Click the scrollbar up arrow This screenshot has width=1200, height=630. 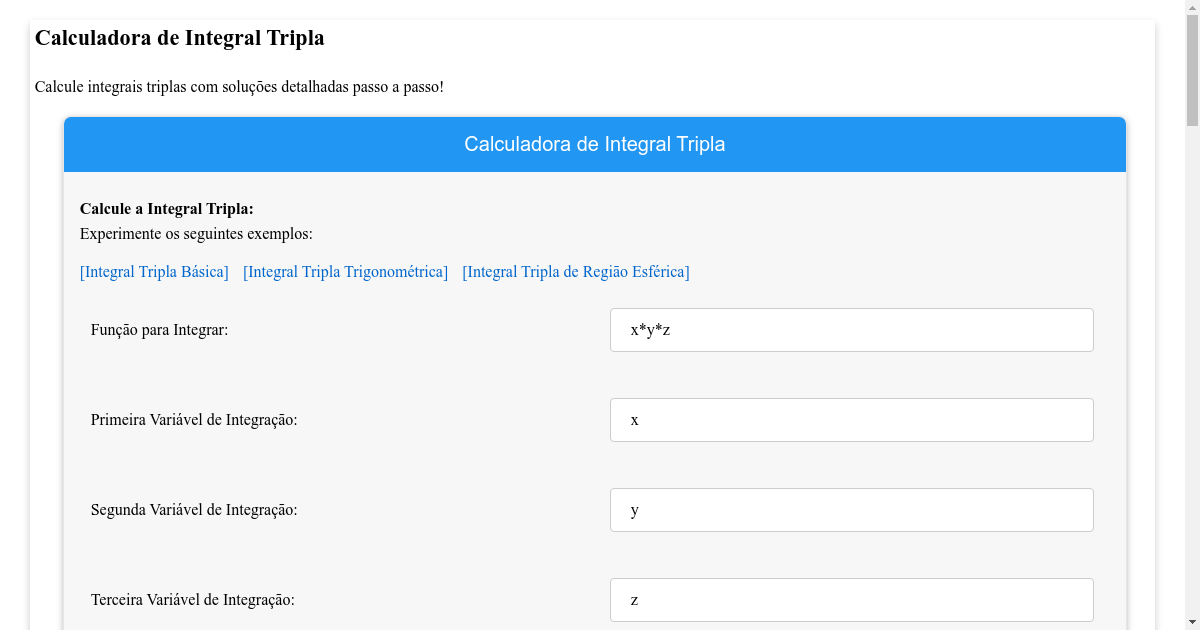[1192, 8]
